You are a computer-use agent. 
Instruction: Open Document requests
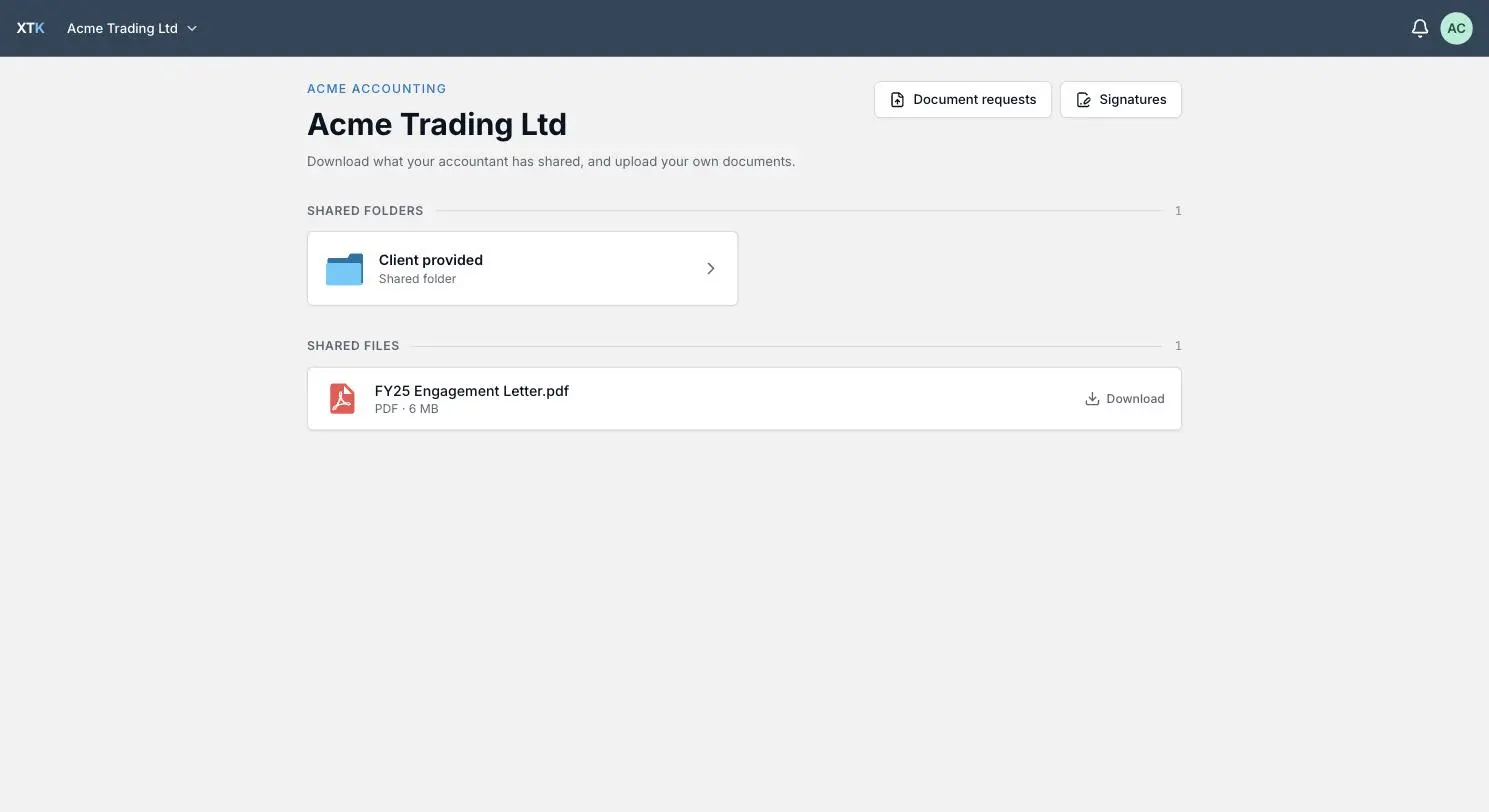tap(962, 100)
